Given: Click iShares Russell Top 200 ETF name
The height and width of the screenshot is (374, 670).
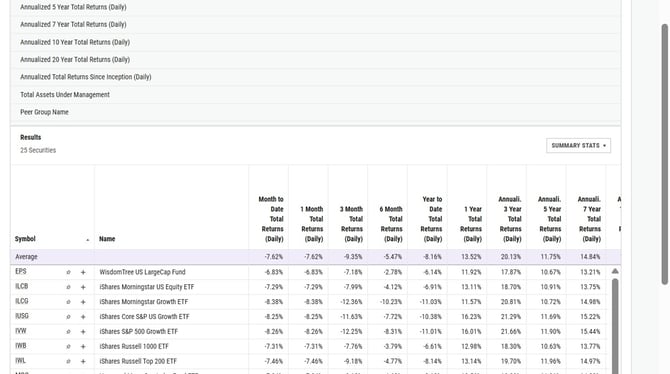Looking at the screenshot, I should (138, 362).
